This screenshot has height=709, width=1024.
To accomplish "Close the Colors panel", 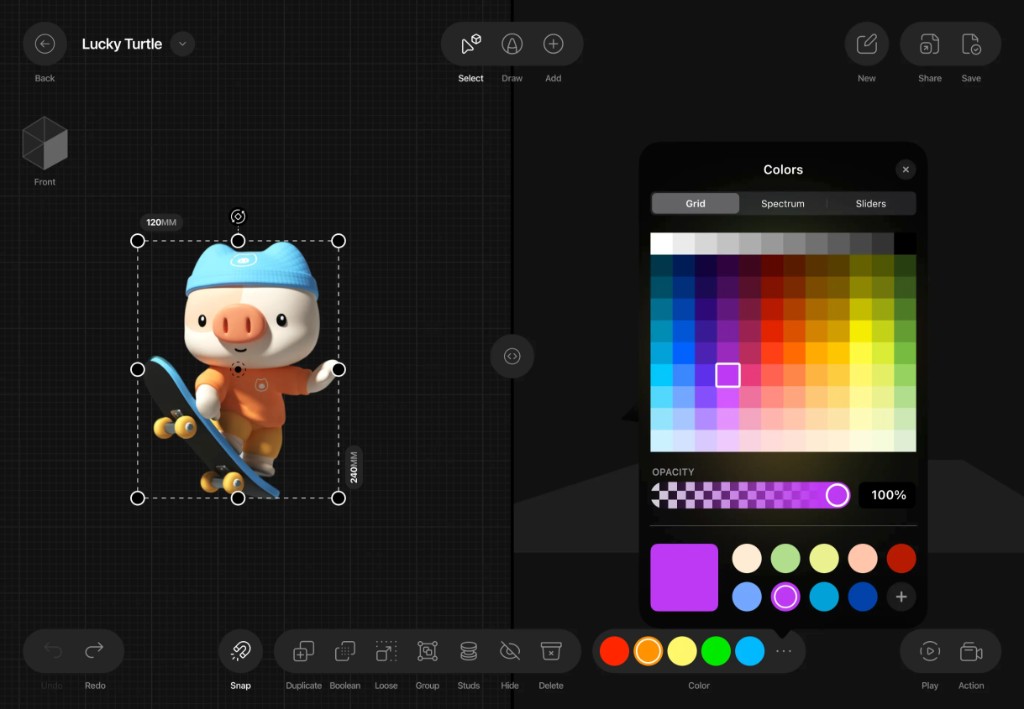I will pyautogui.click(x=905, y=169).
